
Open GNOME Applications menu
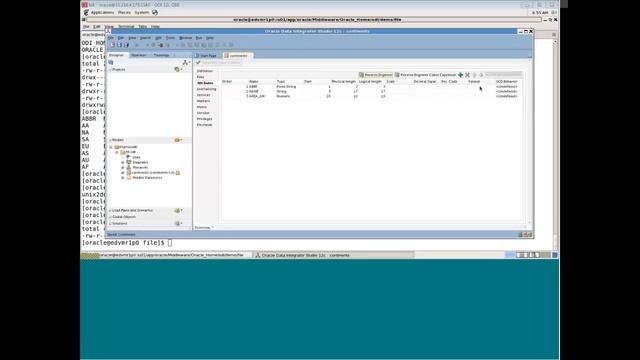click(x=102, y=13)
